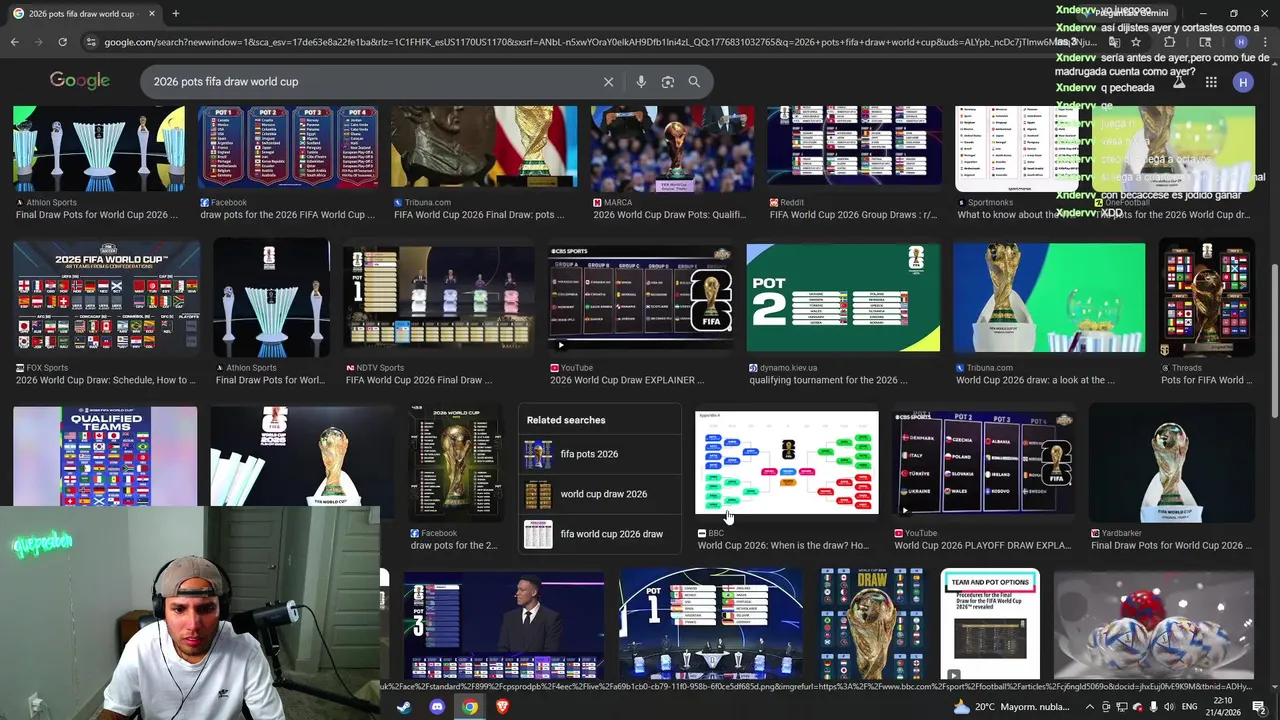Open Search by image camera icon
Image resolution: width=1280 pixels, height=720 pixels.
coord(668,82)
